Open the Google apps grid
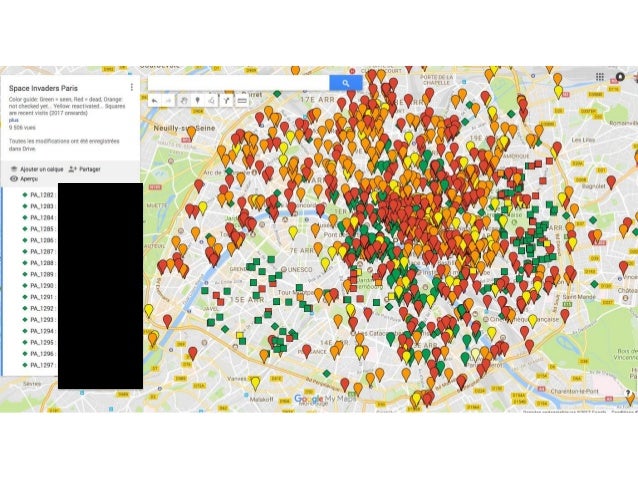 click(600, 77)
